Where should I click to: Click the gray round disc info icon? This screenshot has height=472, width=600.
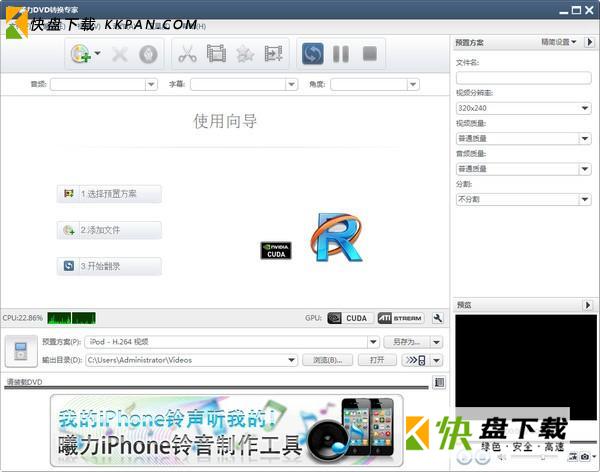coord(148,54)
